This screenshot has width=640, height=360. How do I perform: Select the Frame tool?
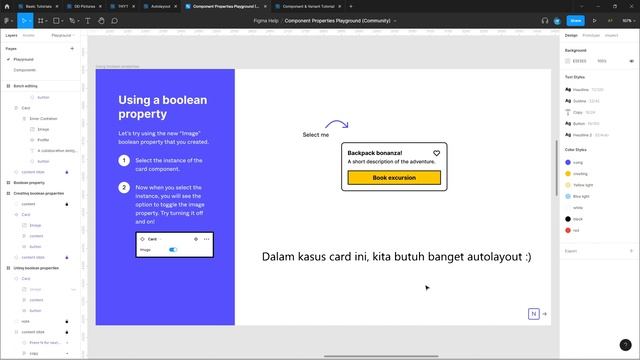[x=40, y=20]
